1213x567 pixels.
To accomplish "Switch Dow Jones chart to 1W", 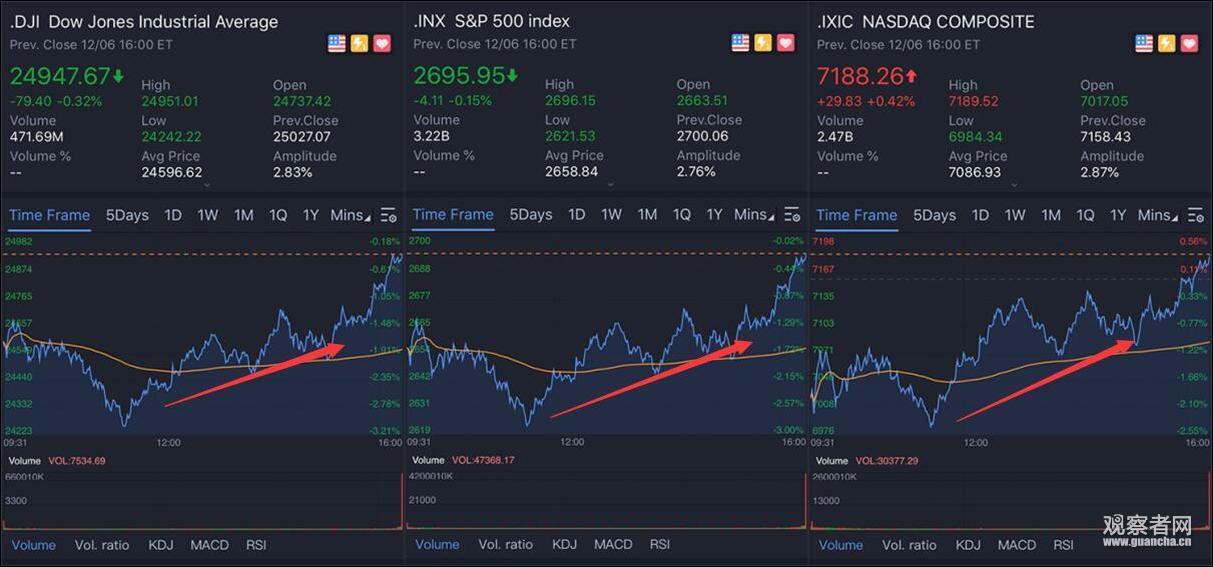I will click(x=208, y=215).
